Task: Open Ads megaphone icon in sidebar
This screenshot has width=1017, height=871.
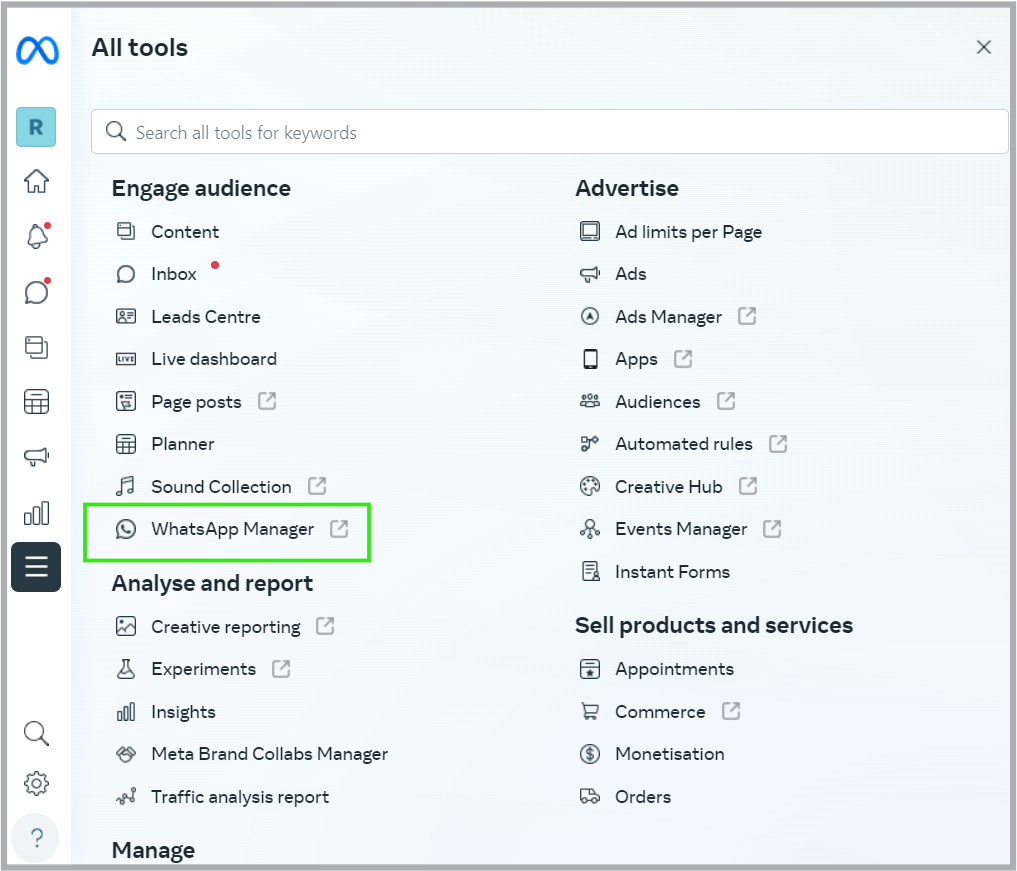Action: 36,457
